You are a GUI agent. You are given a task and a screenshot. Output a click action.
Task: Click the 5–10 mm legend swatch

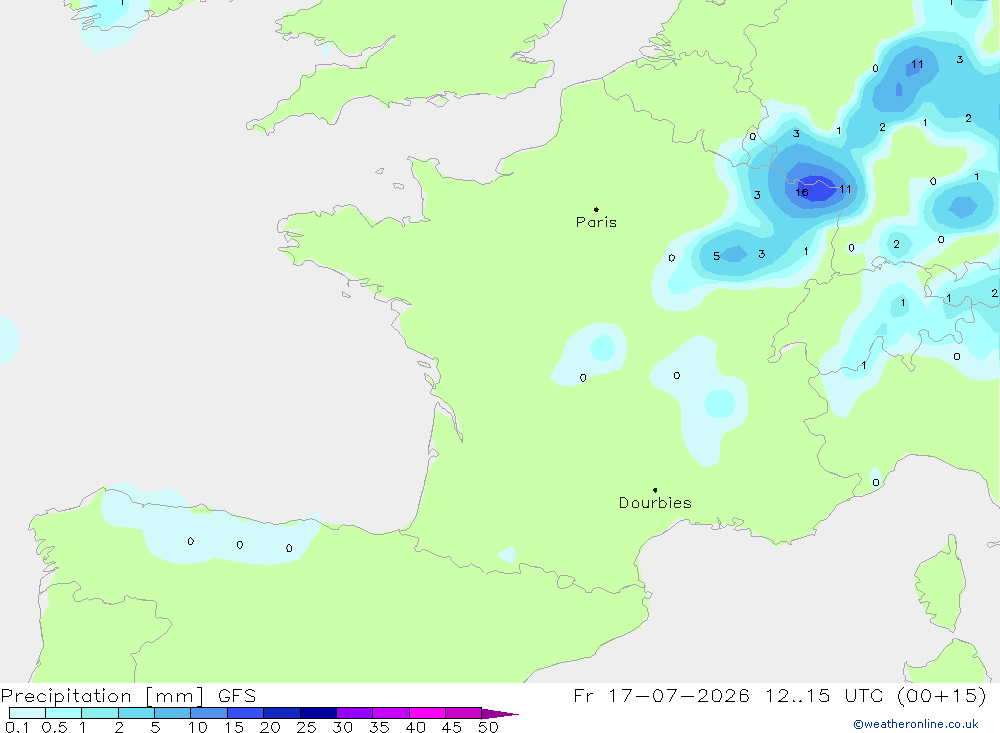[x=172, y=713]
